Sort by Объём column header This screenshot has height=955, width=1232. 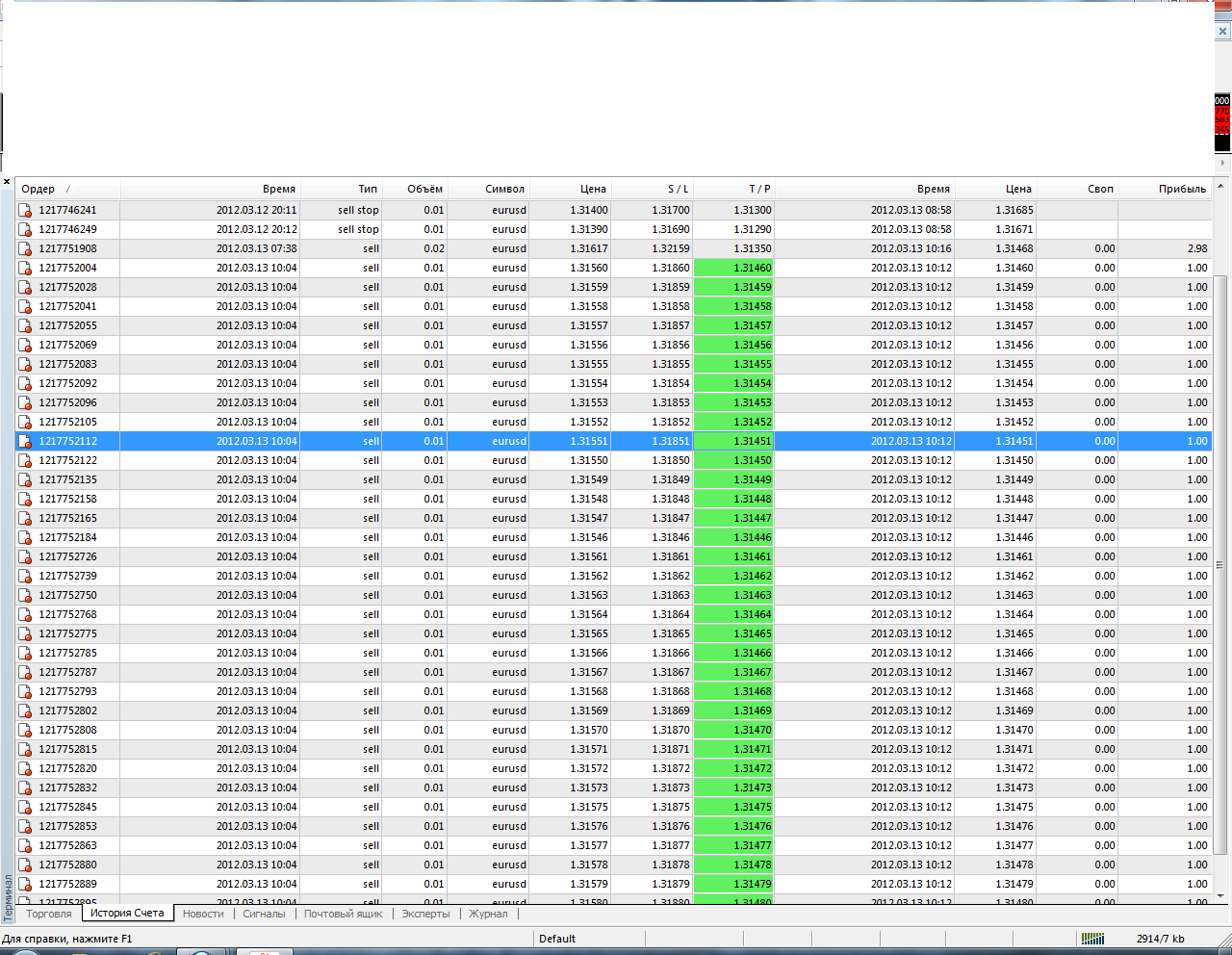coord(415,189)
